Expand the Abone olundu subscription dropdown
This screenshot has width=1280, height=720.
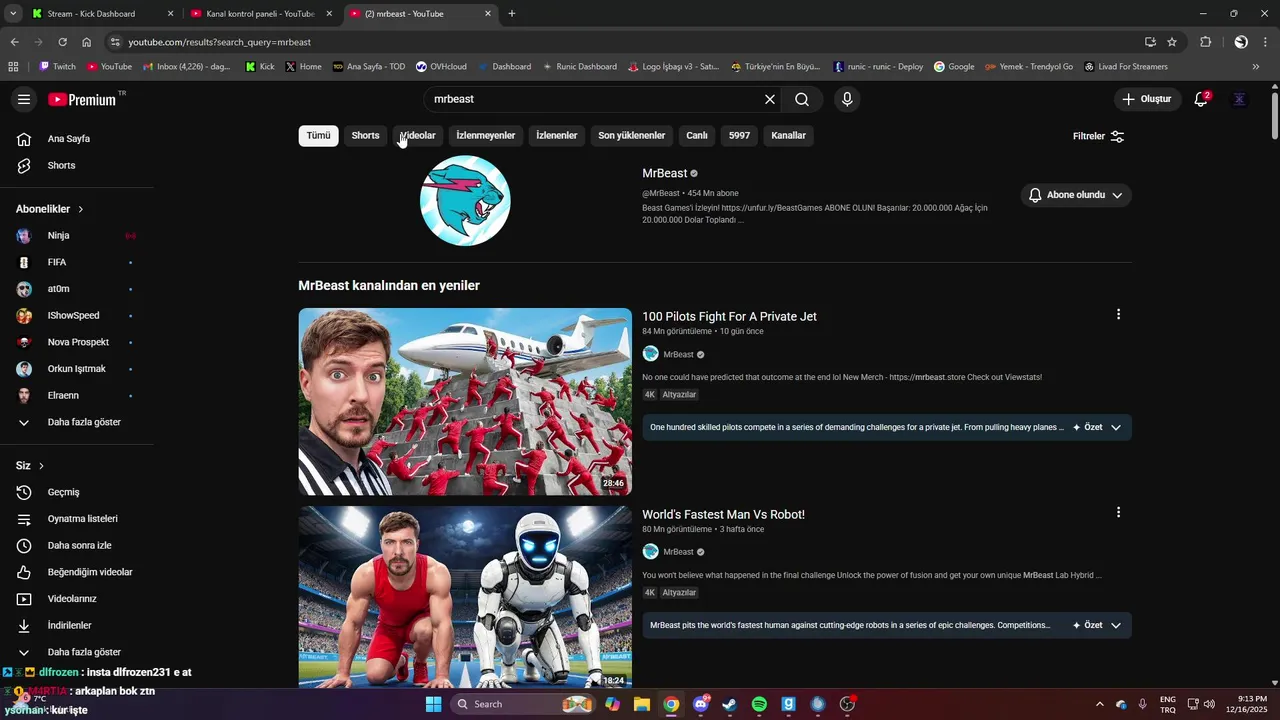(1076, 195)
